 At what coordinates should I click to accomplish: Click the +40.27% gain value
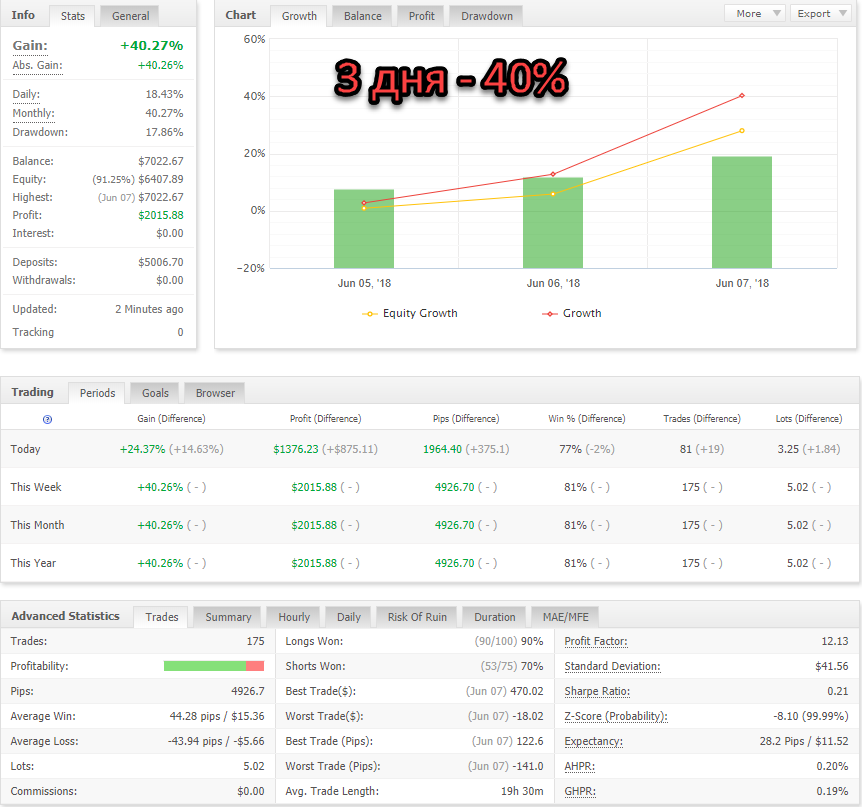click(152, 46)
